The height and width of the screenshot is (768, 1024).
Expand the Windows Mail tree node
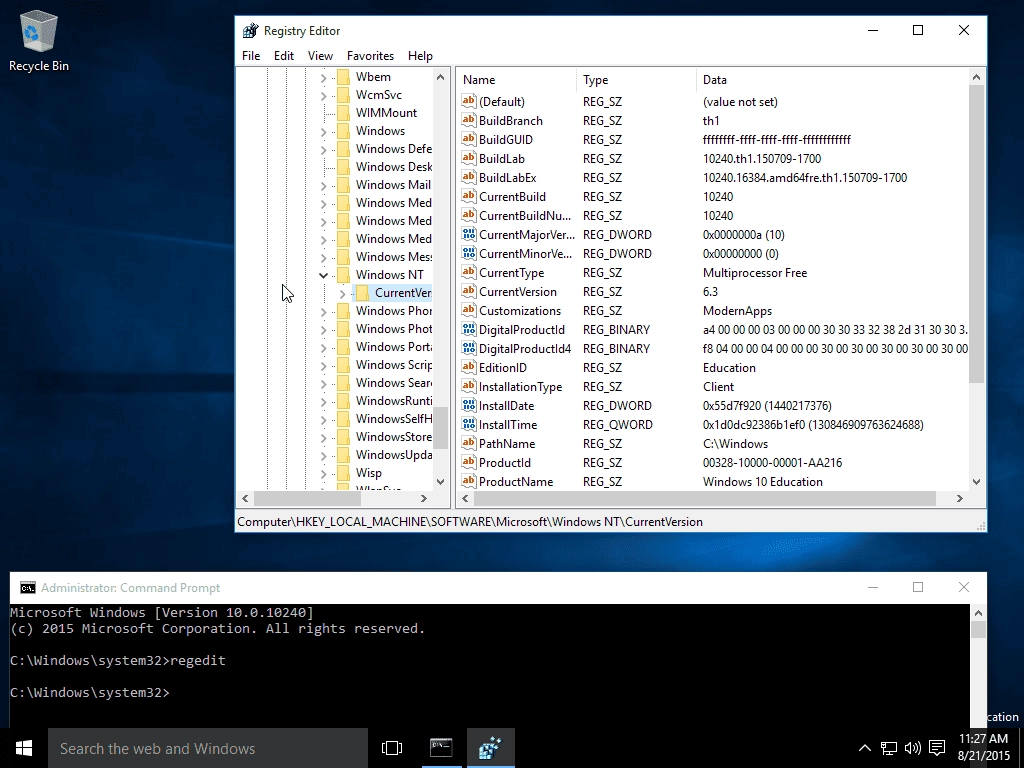tap(323, 186)
